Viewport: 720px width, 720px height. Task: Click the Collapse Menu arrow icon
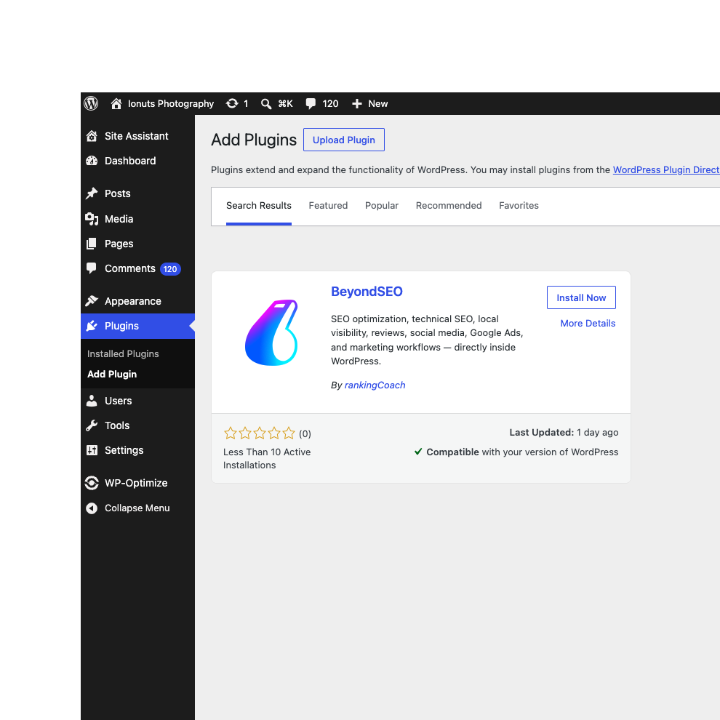(x=92, y=508)
